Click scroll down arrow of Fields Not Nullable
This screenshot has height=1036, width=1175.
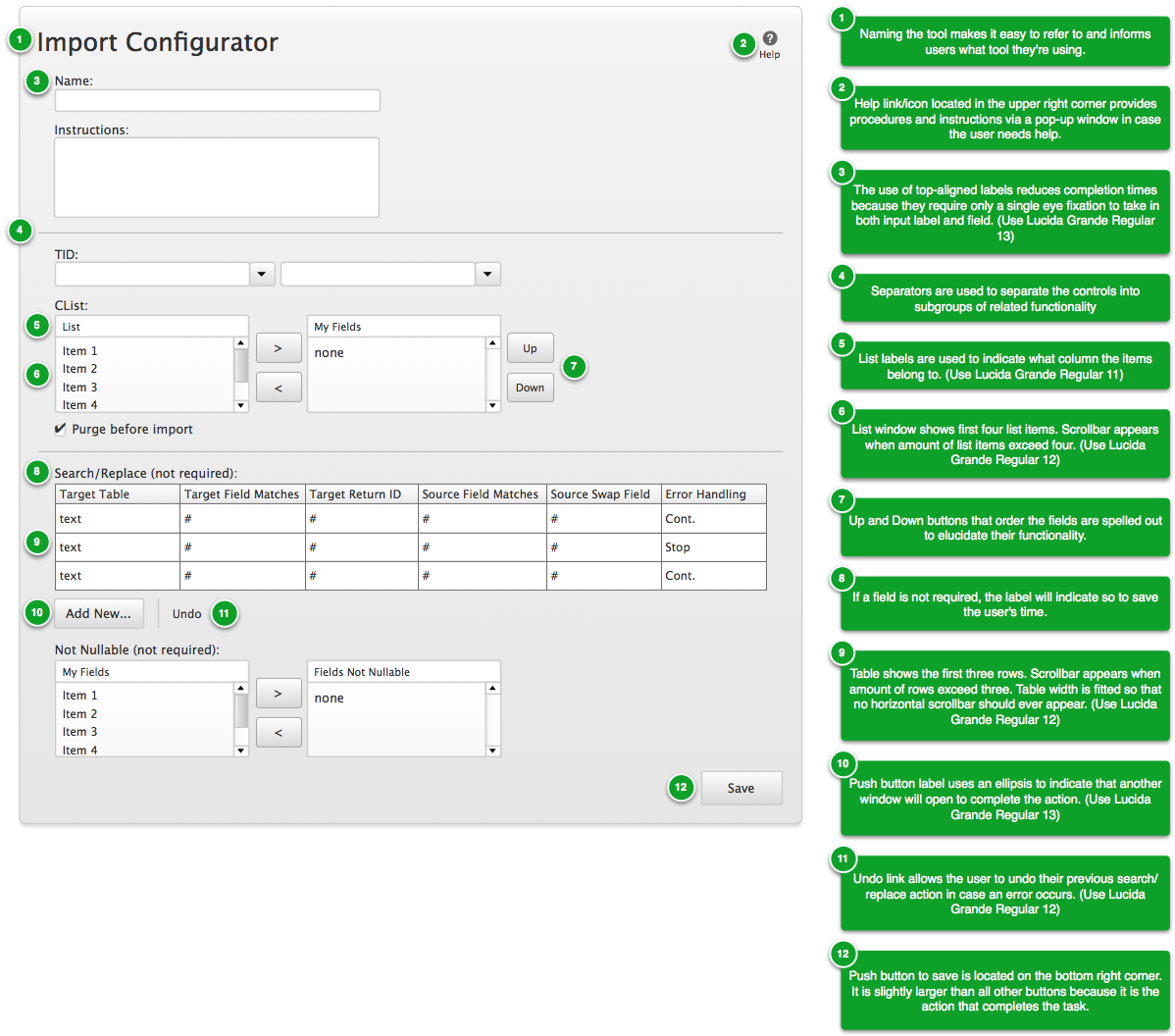(x=492, y=751)
